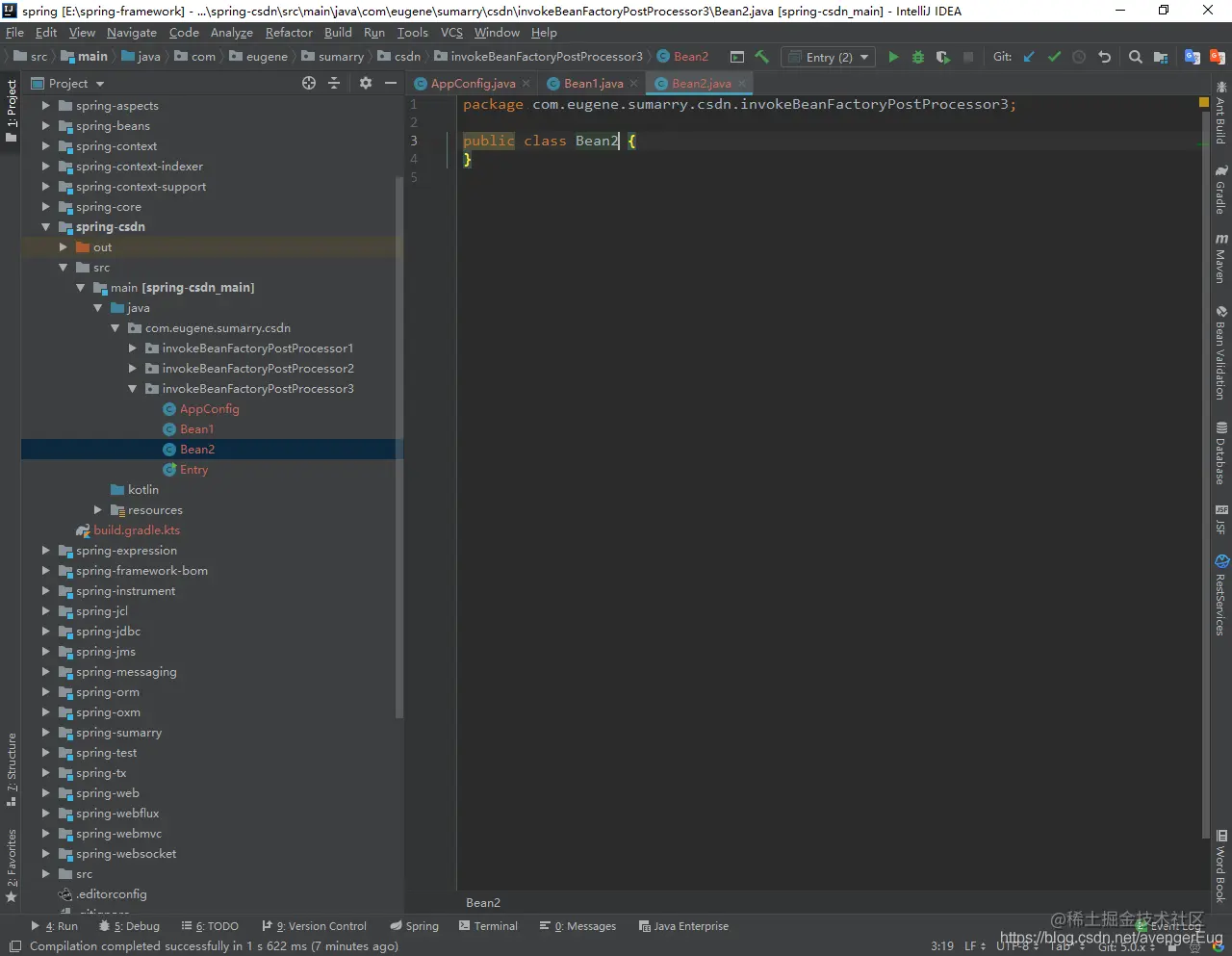Viewport: 1232px width, 956px height.
Task: Toggle the 2: Favorites side tab
Action: coord(11,866)
